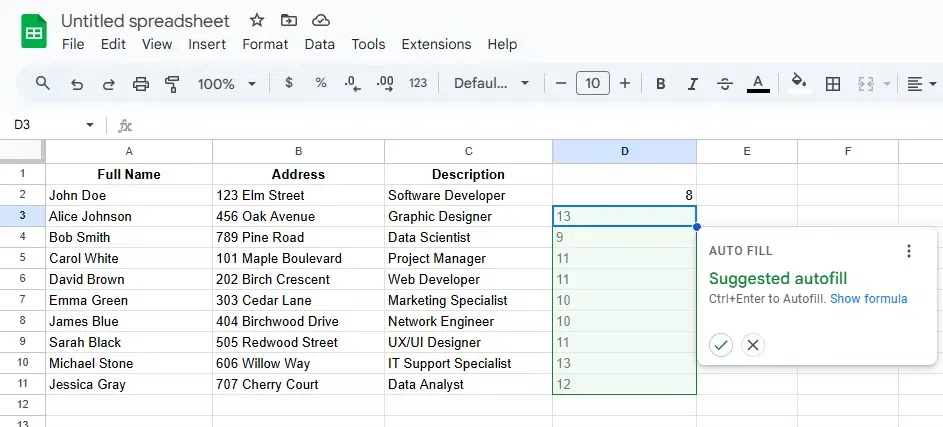Toggle bold formatting
943x427 pixels.
click(x=660, y=84)
